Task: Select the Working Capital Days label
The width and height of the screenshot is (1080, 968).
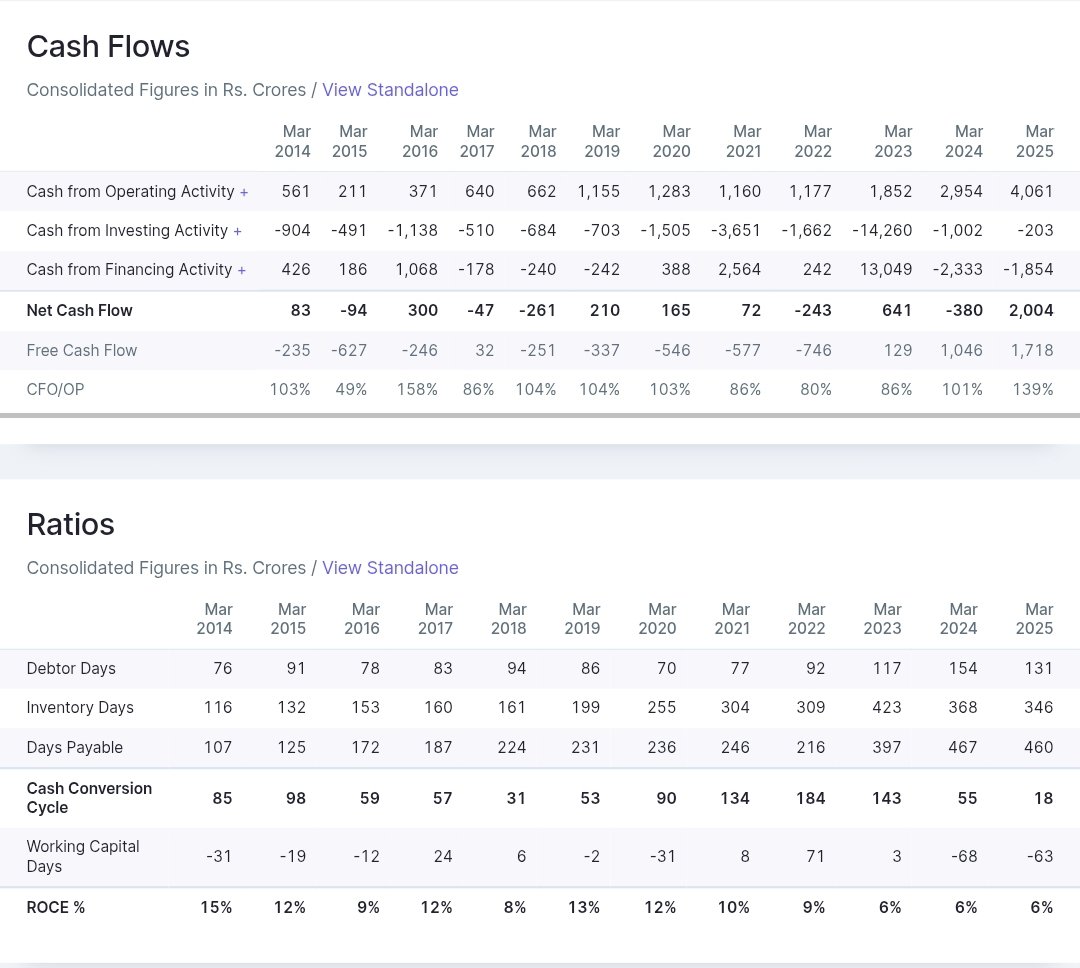Action: click(83, 856)
